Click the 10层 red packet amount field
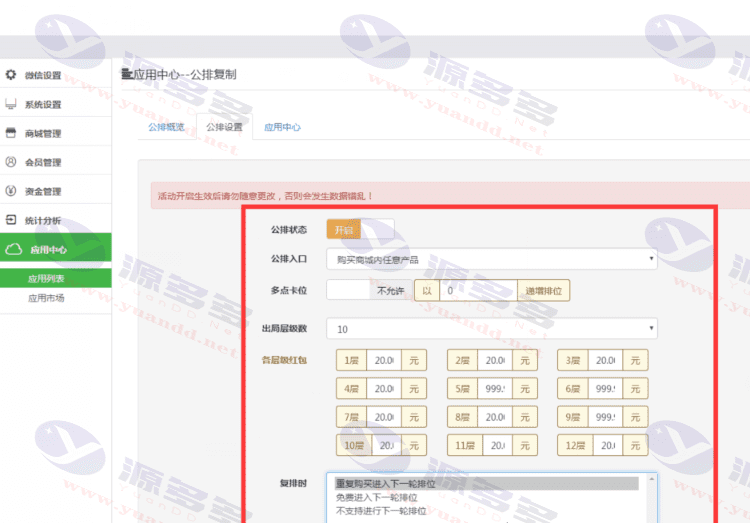 (x=386, y=445)
